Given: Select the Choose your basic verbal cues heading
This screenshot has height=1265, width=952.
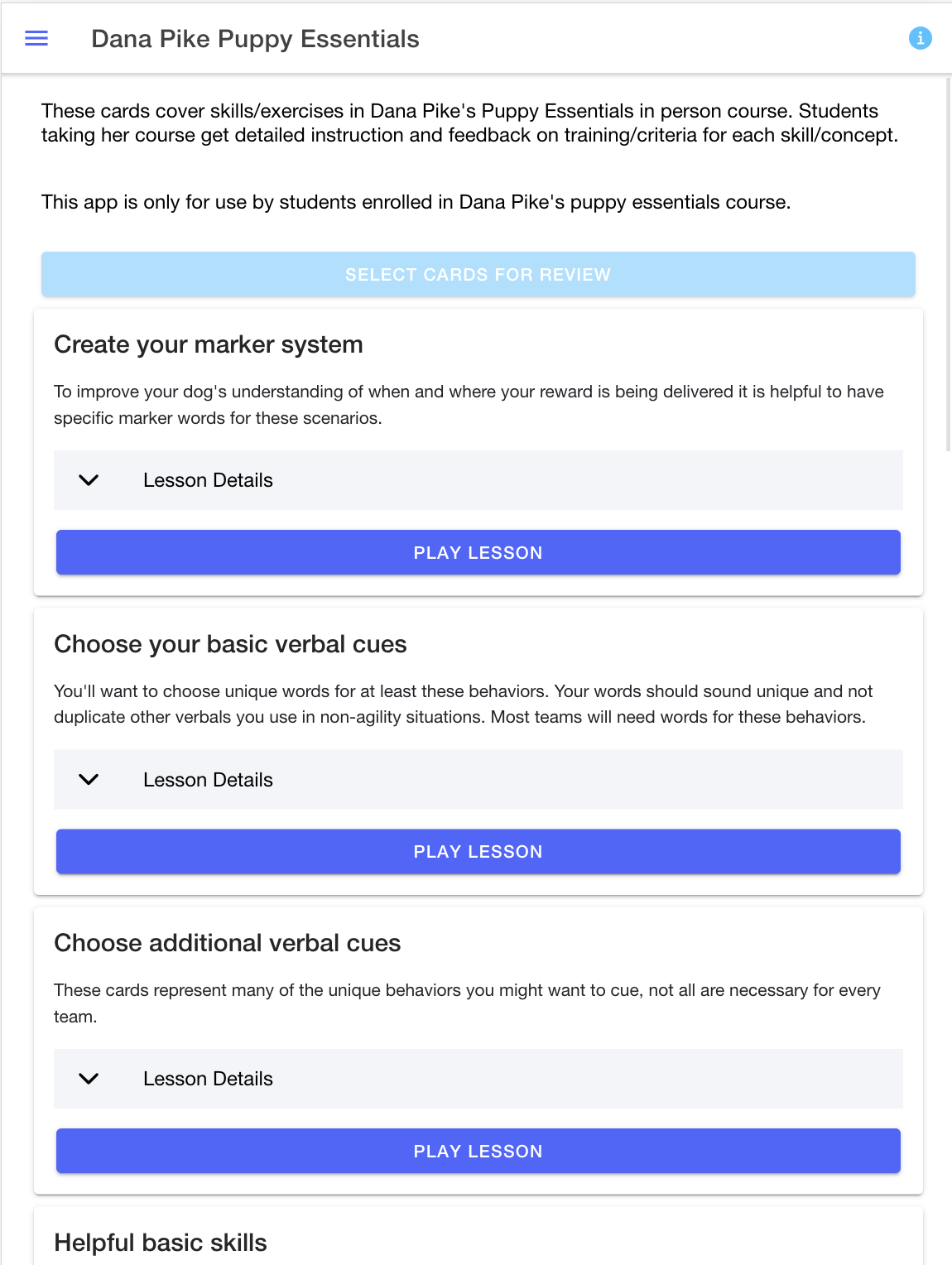Looking at the screenshot, I should coord(230,644).
